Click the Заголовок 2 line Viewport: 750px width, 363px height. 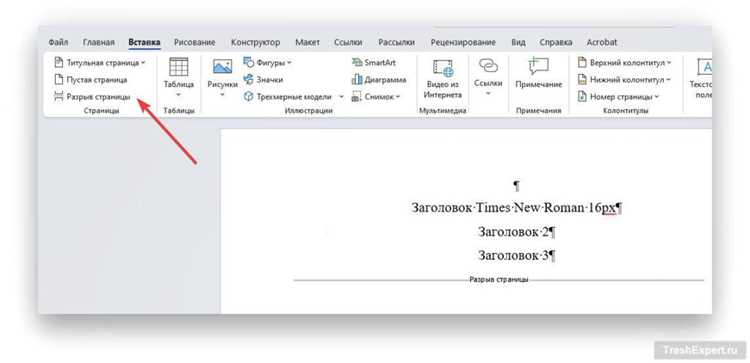[516, 232]
